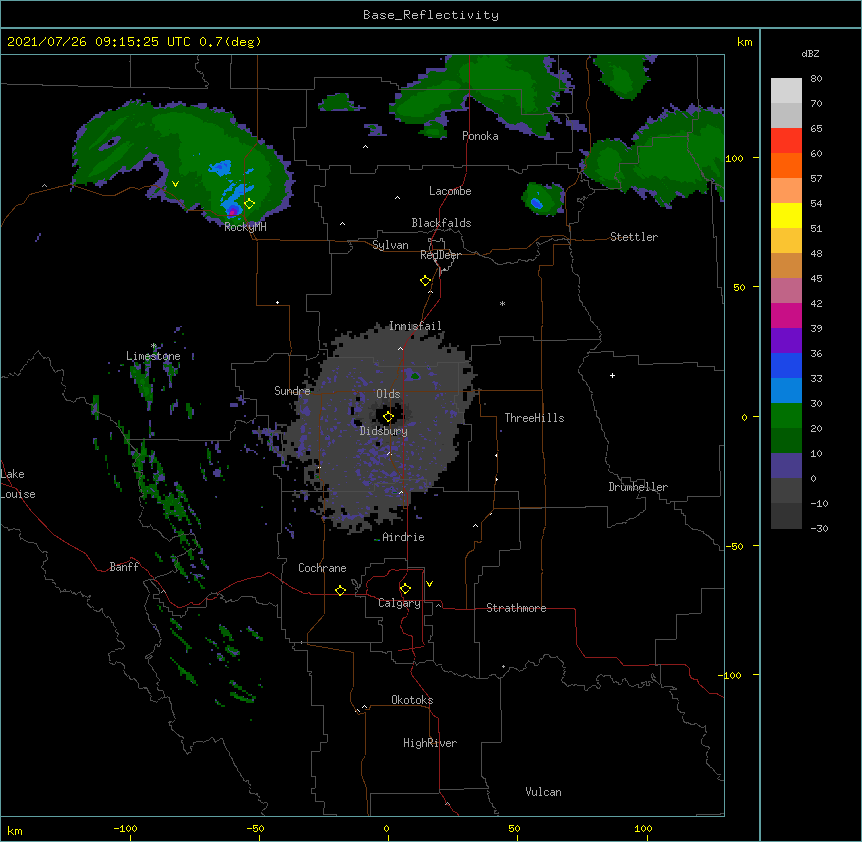Select the orange 57-60 dBZ legend swatch
The image size is (862, 842).
click(x=786, y=165)
